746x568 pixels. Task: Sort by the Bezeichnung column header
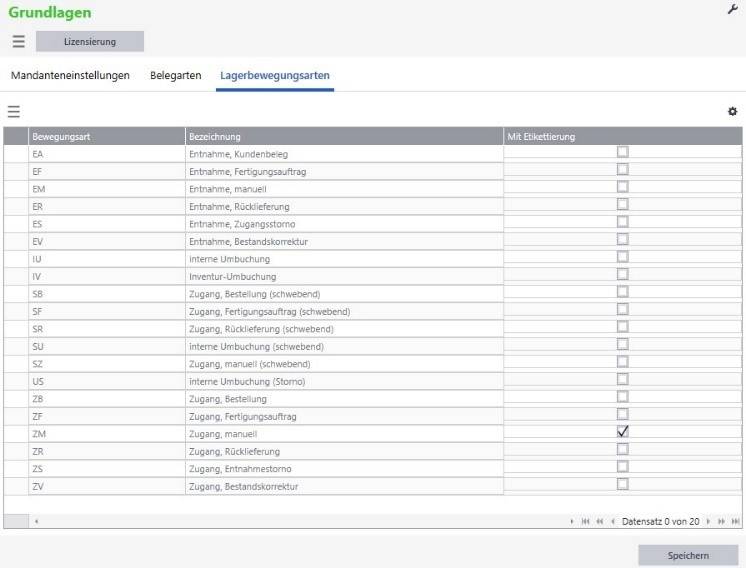(x=343, y=136)
